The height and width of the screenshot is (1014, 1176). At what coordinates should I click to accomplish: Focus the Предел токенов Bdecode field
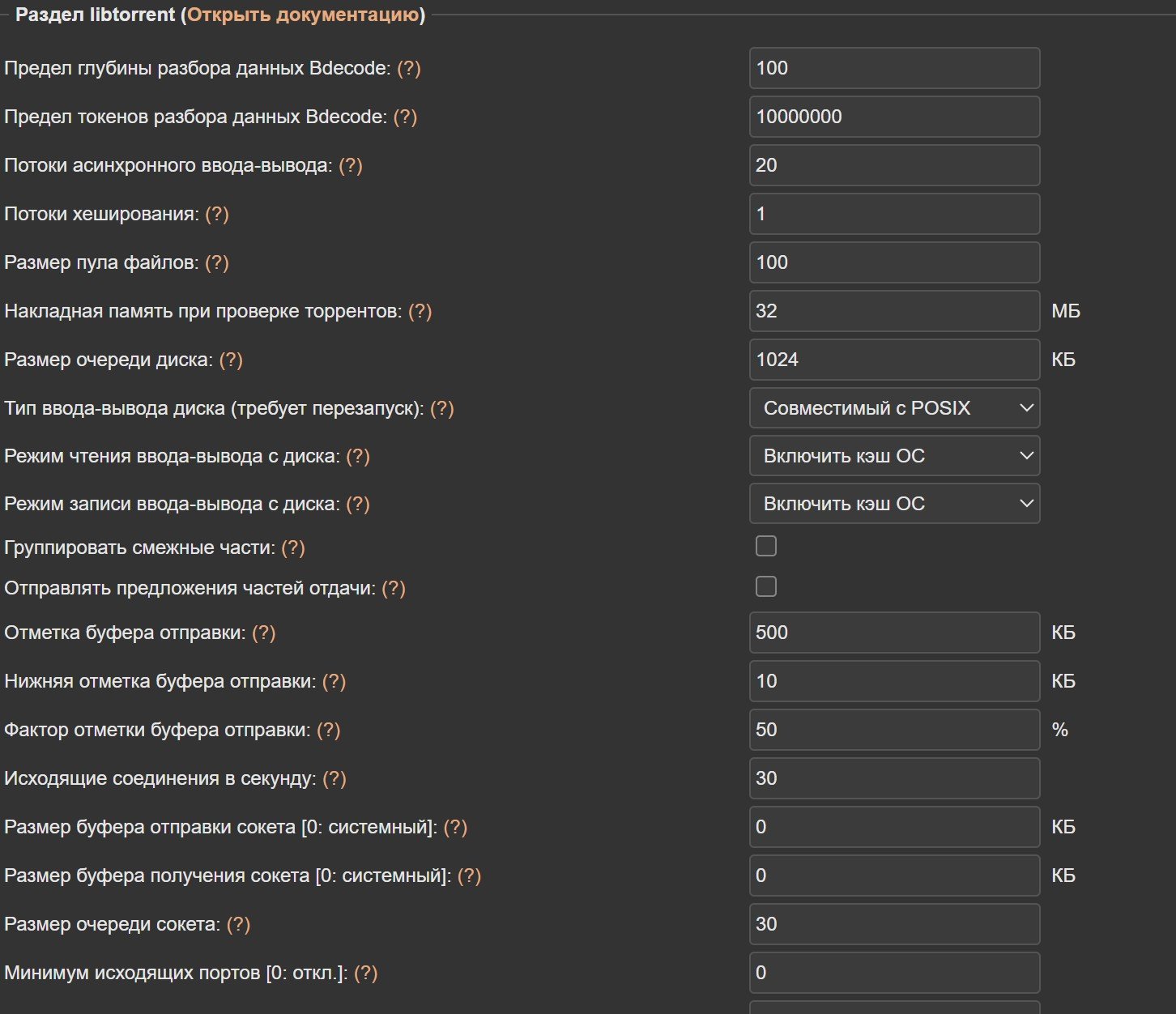point(895,117)
